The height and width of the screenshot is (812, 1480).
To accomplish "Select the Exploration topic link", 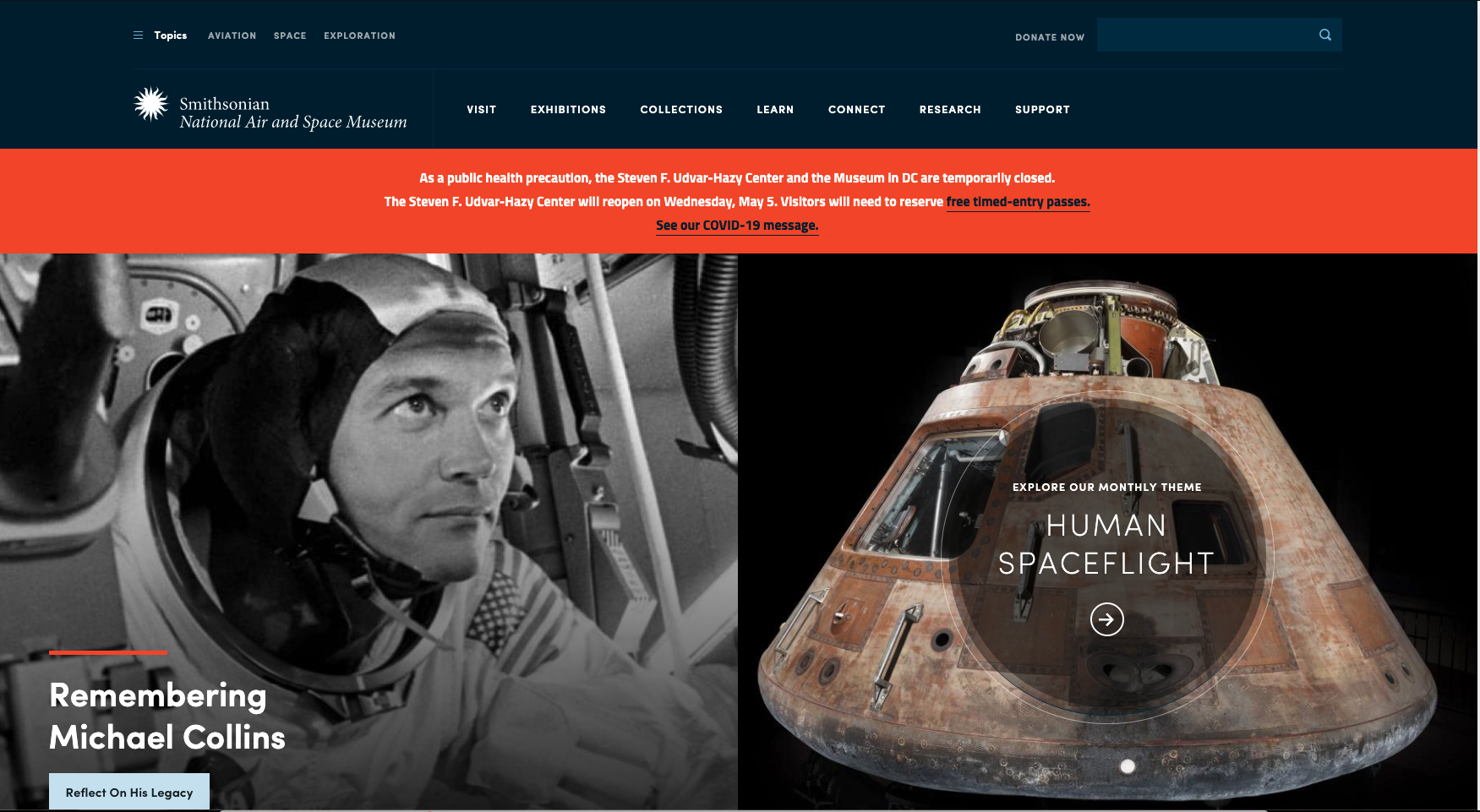I will [359, 35].
